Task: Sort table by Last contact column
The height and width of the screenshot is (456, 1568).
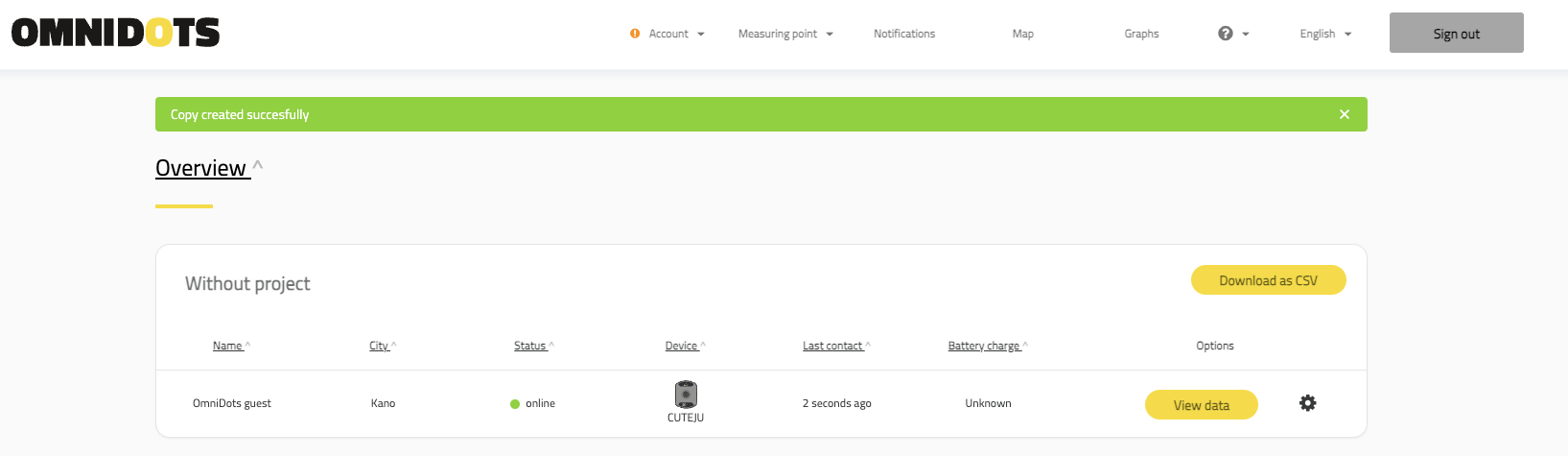Action: click(x=833, y=346)
